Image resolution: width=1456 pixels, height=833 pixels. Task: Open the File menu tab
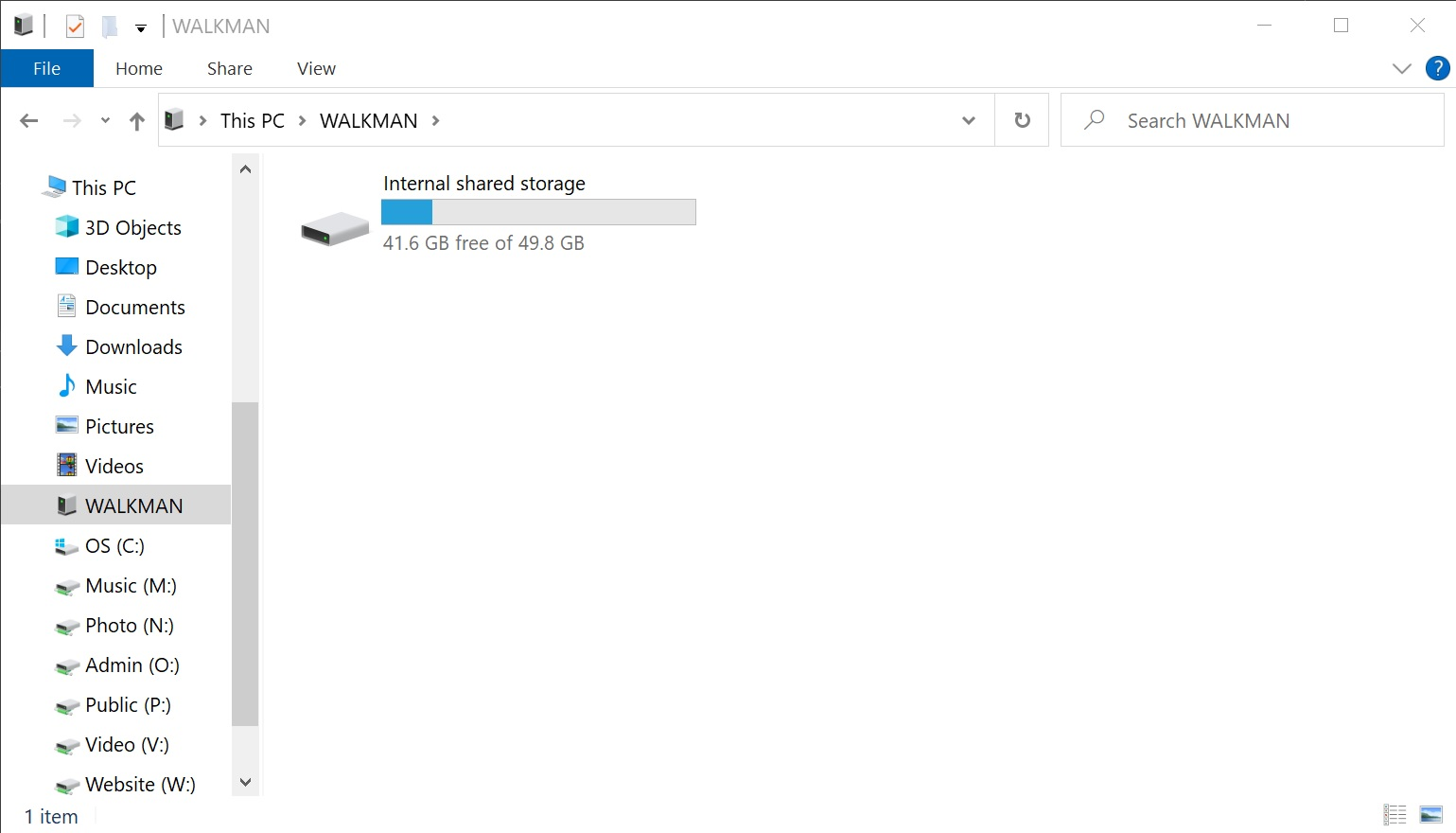(x=46, y=68)
